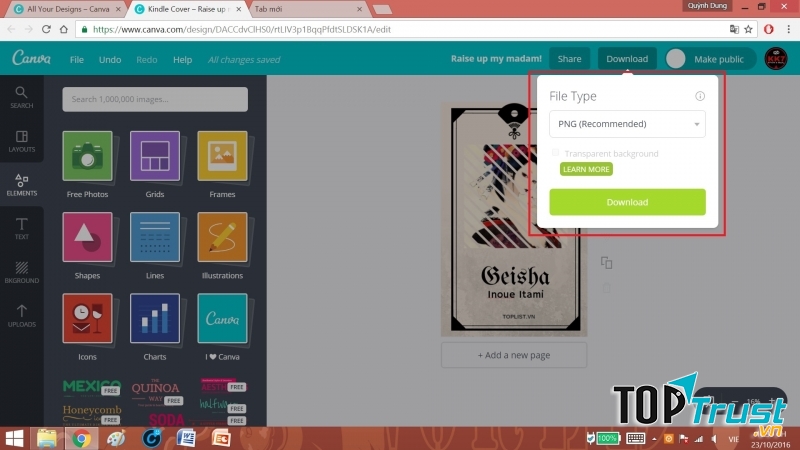Viewport: 800px width, 450px height.
Task: Open the Charts element category
Action: (155, 318)
